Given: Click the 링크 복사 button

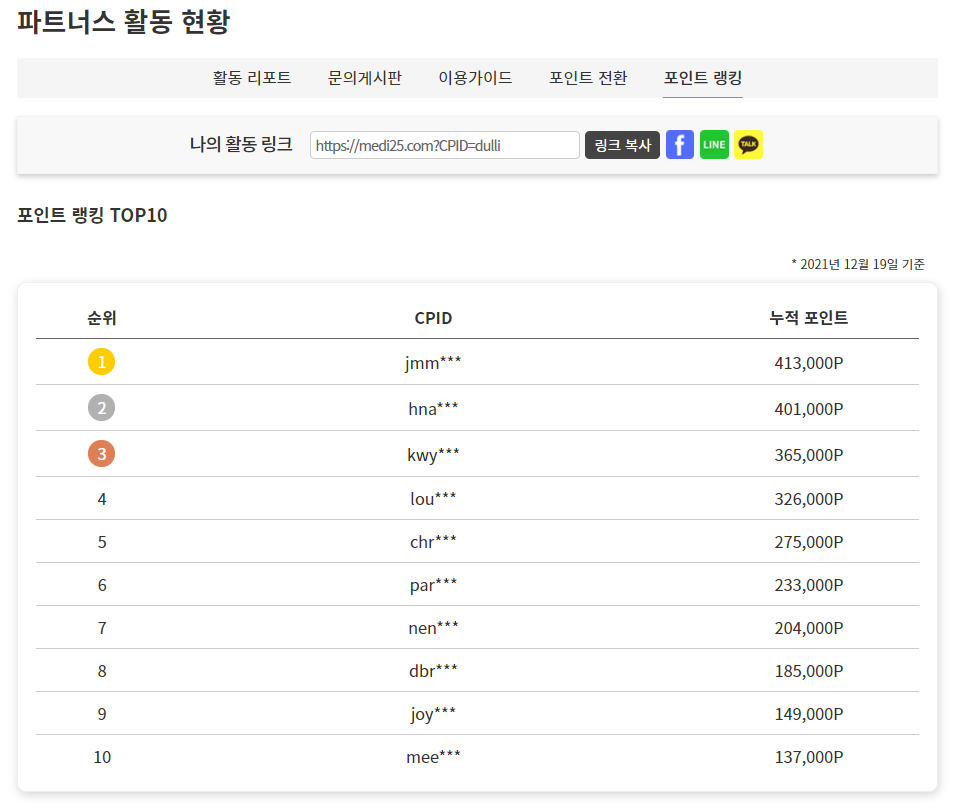Looking at the screenshot, I should (x=622, y=145).
